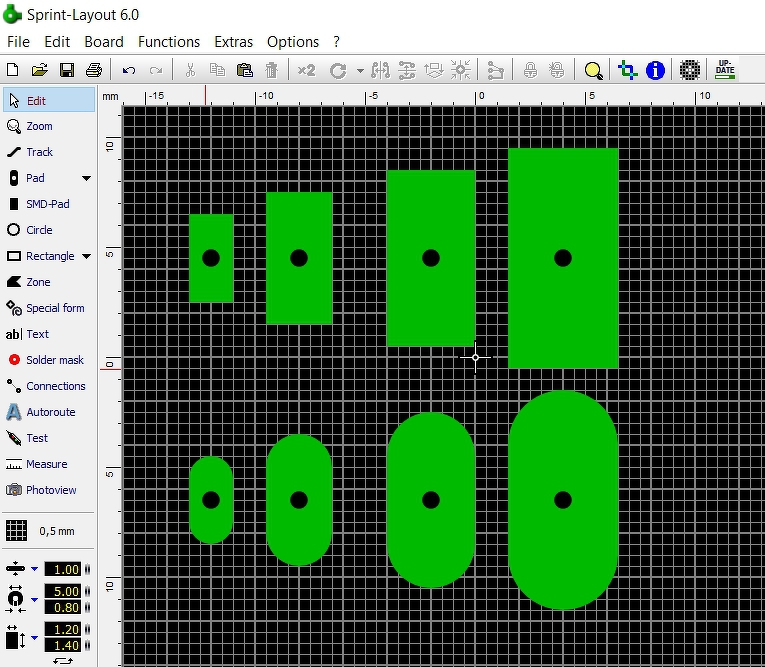The width and height of the screenshot is (765, 667).
Task: Open the Options menu
Action: (293, 42)
